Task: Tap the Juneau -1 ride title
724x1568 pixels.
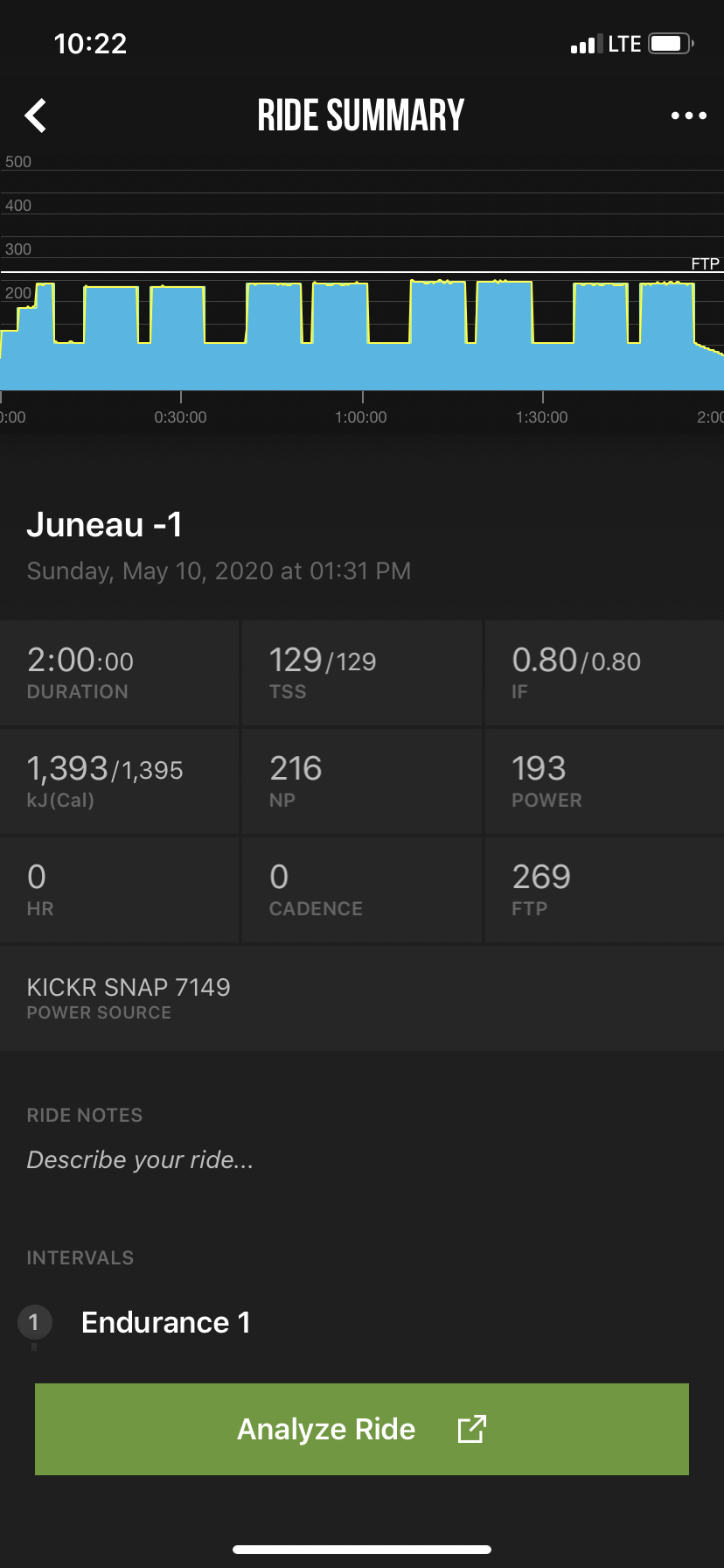Action: click(x=105, y=525)
